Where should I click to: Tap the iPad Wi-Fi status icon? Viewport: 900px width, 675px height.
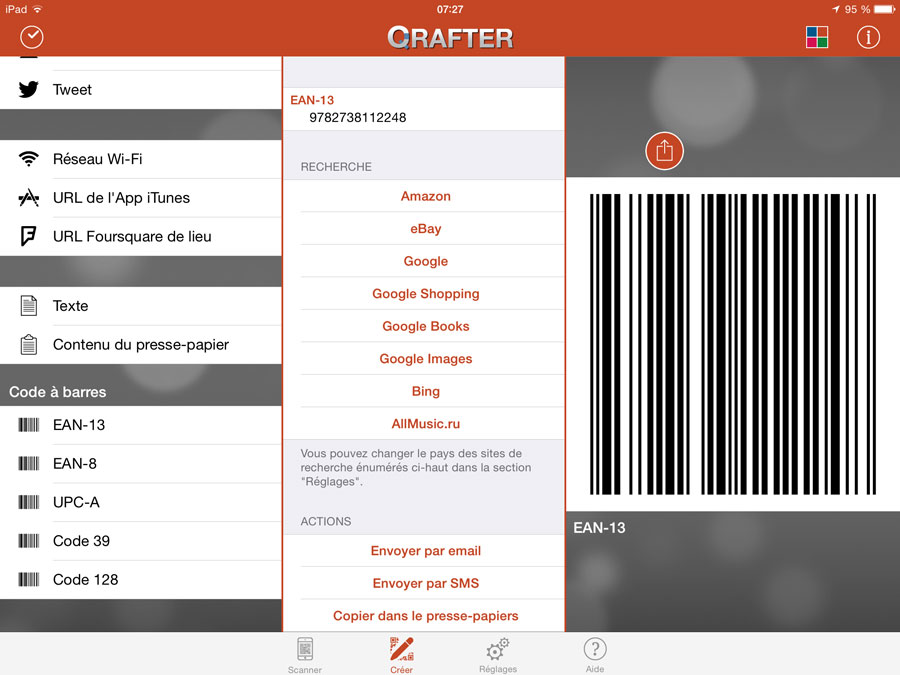[x=38, y=9]
